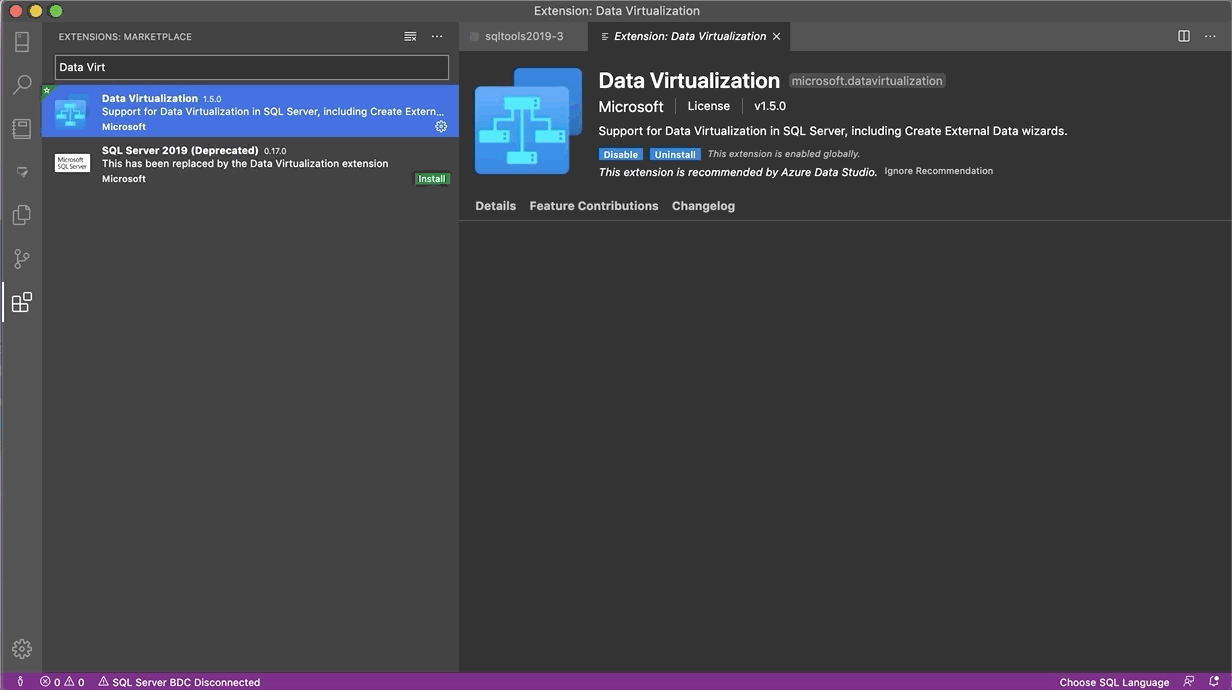
Task: Open the Connections view in the activity bar
Action: point(22,40)
